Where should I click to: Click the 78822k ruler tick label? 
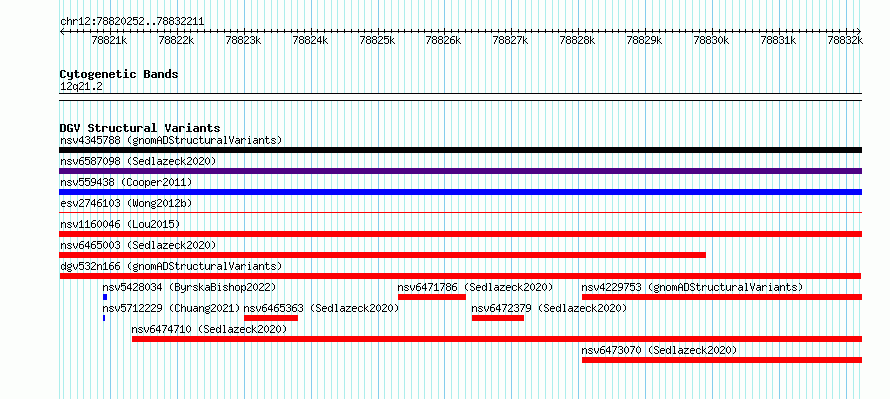click(177, 40)
